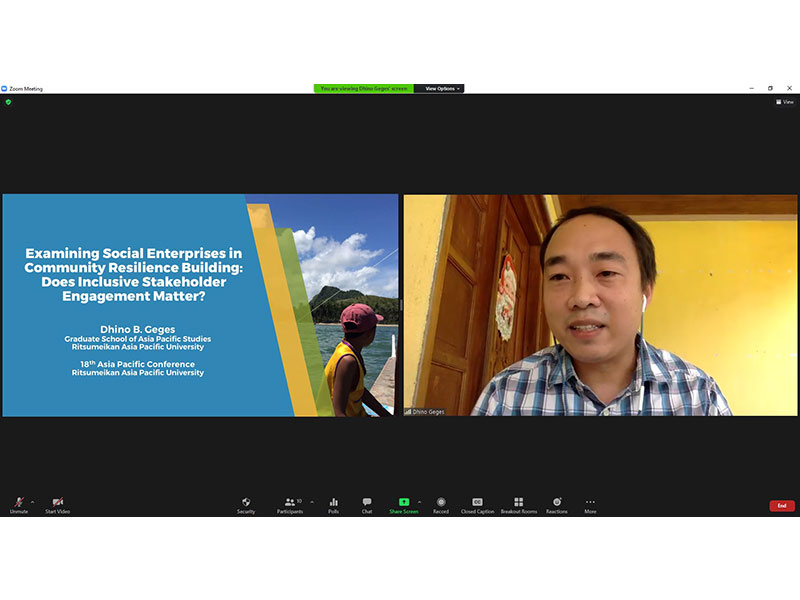Open the Polls window

click(334, 504)
